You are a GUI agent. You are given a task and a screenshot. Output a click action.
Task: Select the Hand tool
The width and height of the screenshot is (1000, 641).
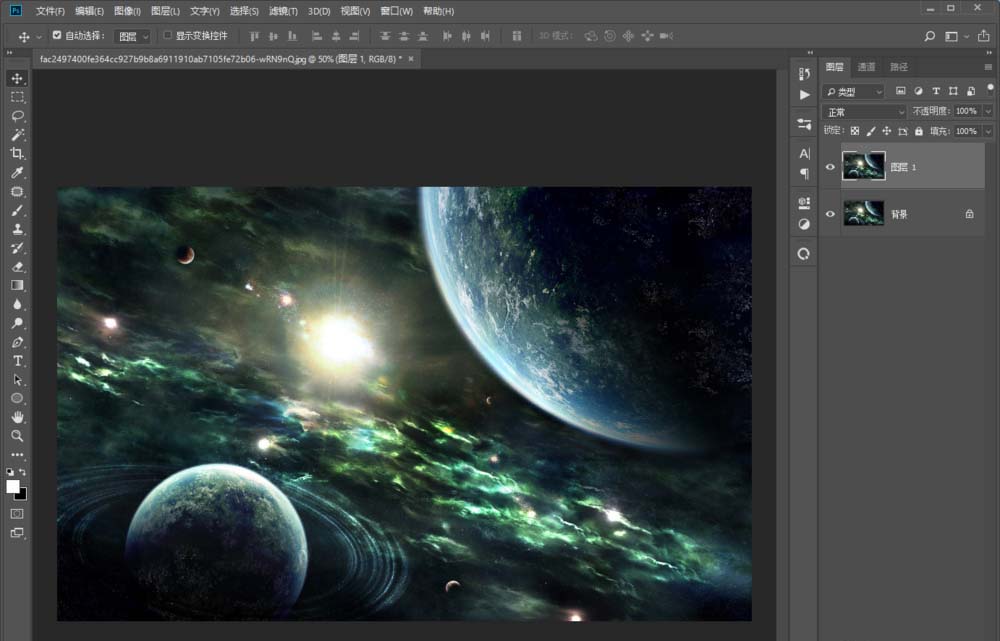tap(16, 417)
